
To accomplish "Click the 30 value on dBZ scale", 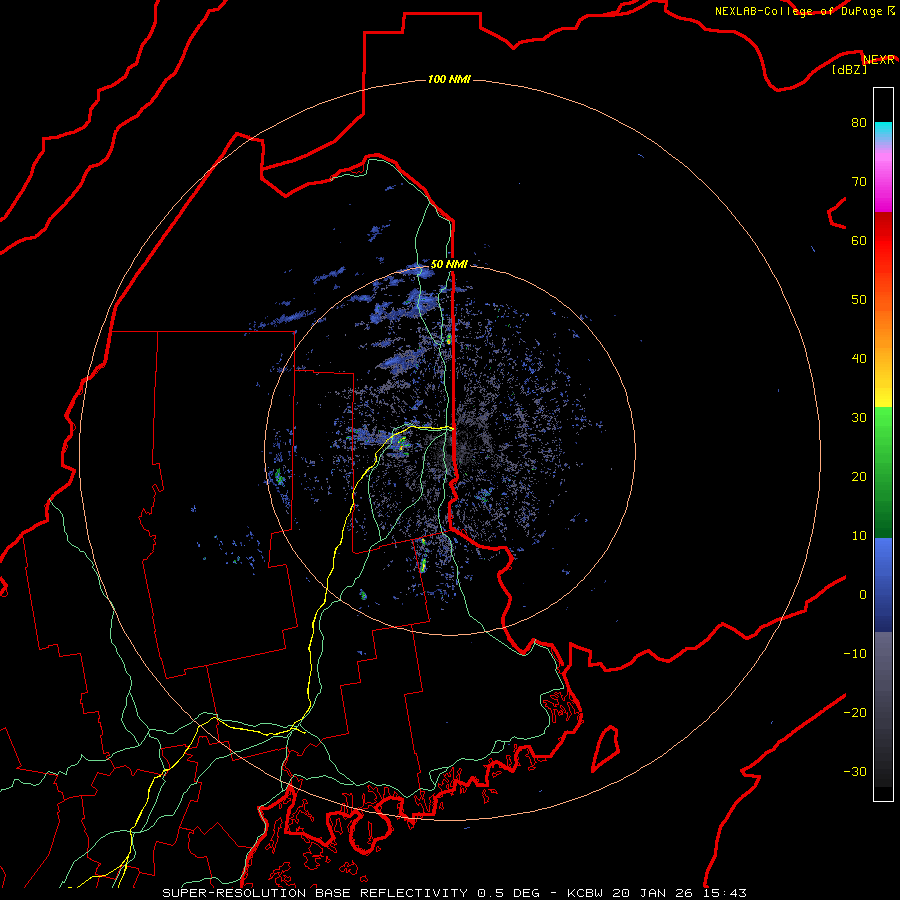I will 859,417.
